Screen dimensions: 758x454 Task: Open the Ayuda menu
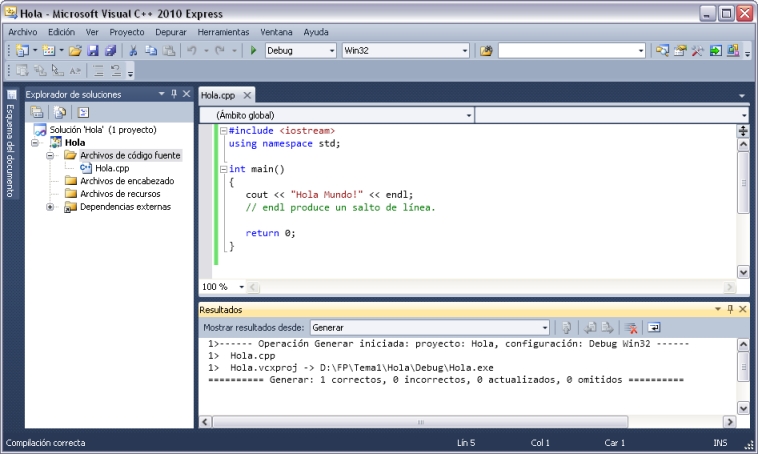[316, 32]
